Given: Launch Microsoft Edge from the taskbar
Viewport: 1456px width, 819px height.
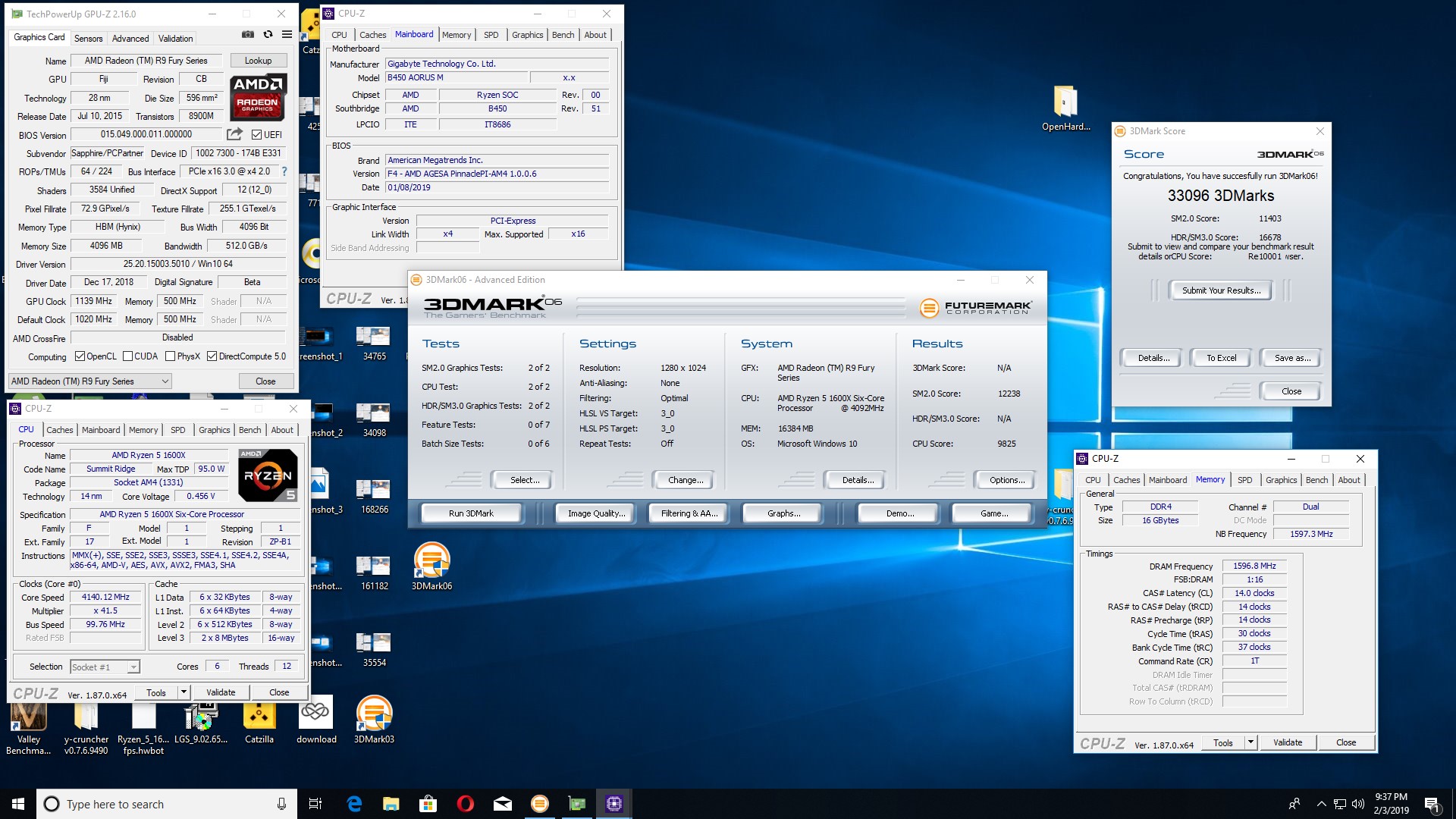Looking at the screenshot, I should coord(354,804).
